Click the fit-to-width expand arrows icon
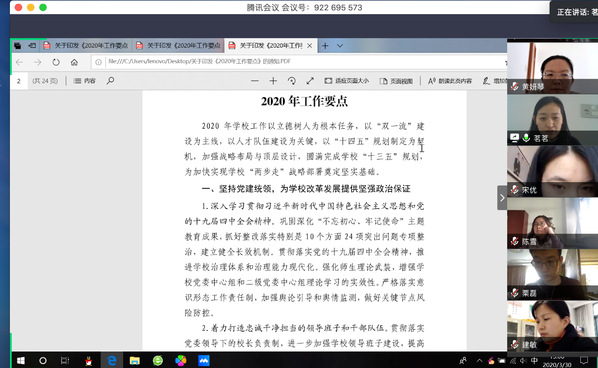This screenshot has width=598, height=368. [x=310, y=81]
